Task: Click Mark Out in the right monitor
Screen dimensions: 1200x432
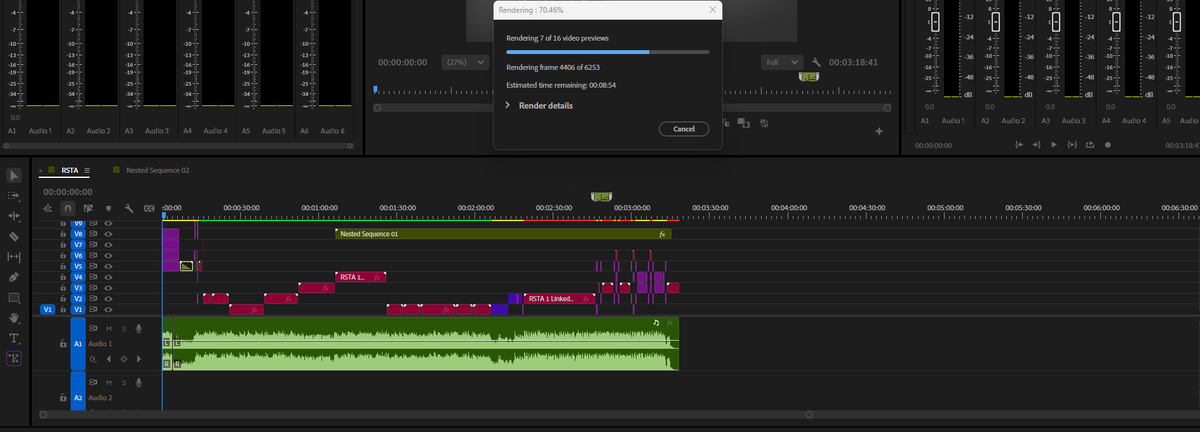Action: pyautogui.click(x=1036, y=145)
